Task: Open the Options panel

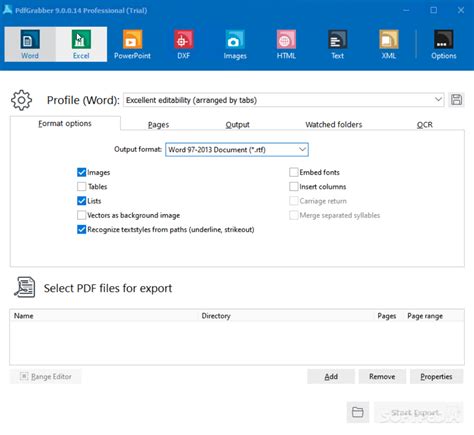Action: (443, 44)
